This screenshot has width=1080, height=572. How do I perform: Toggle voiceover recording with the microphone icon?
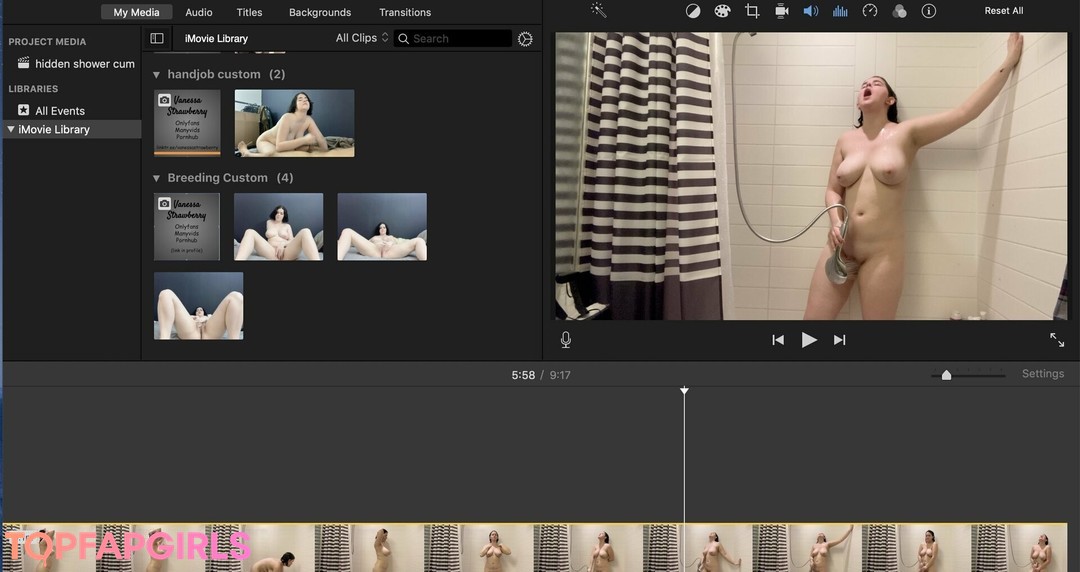point(566,340)
